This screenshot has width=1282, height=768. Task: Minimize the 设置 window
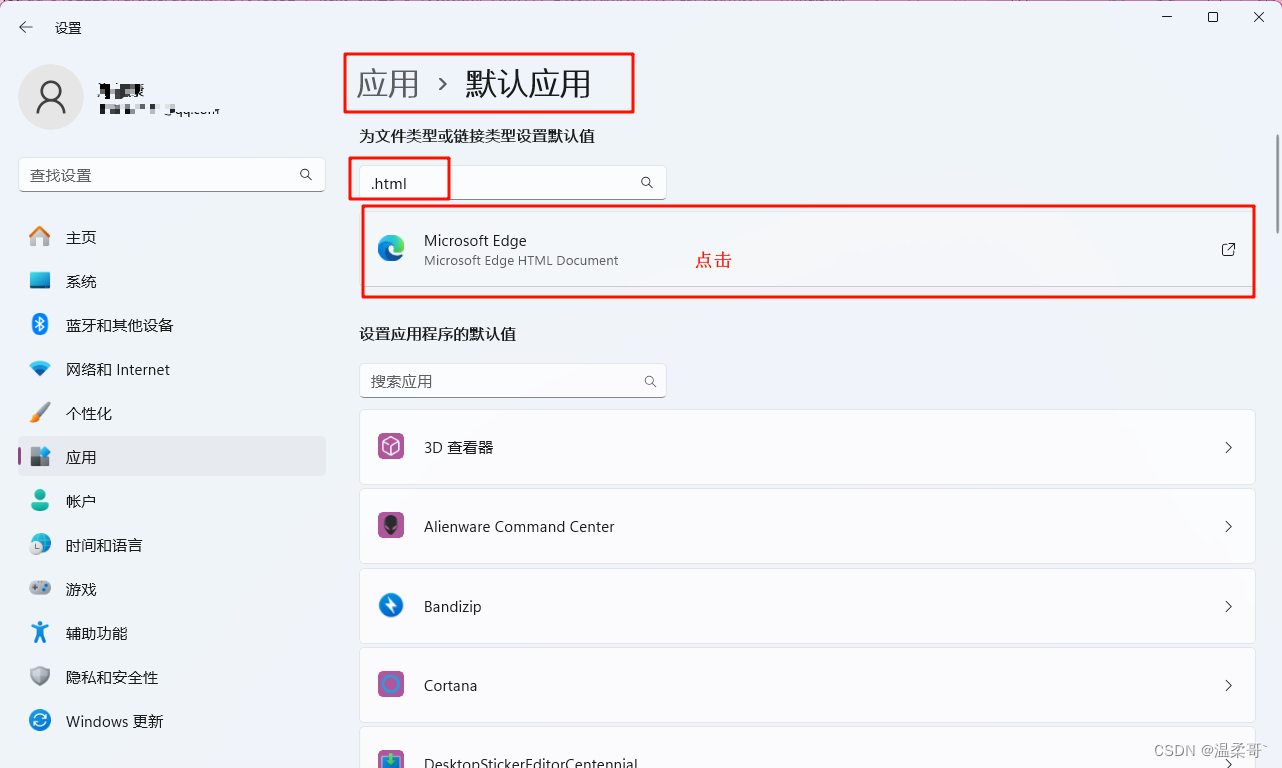1167,17
